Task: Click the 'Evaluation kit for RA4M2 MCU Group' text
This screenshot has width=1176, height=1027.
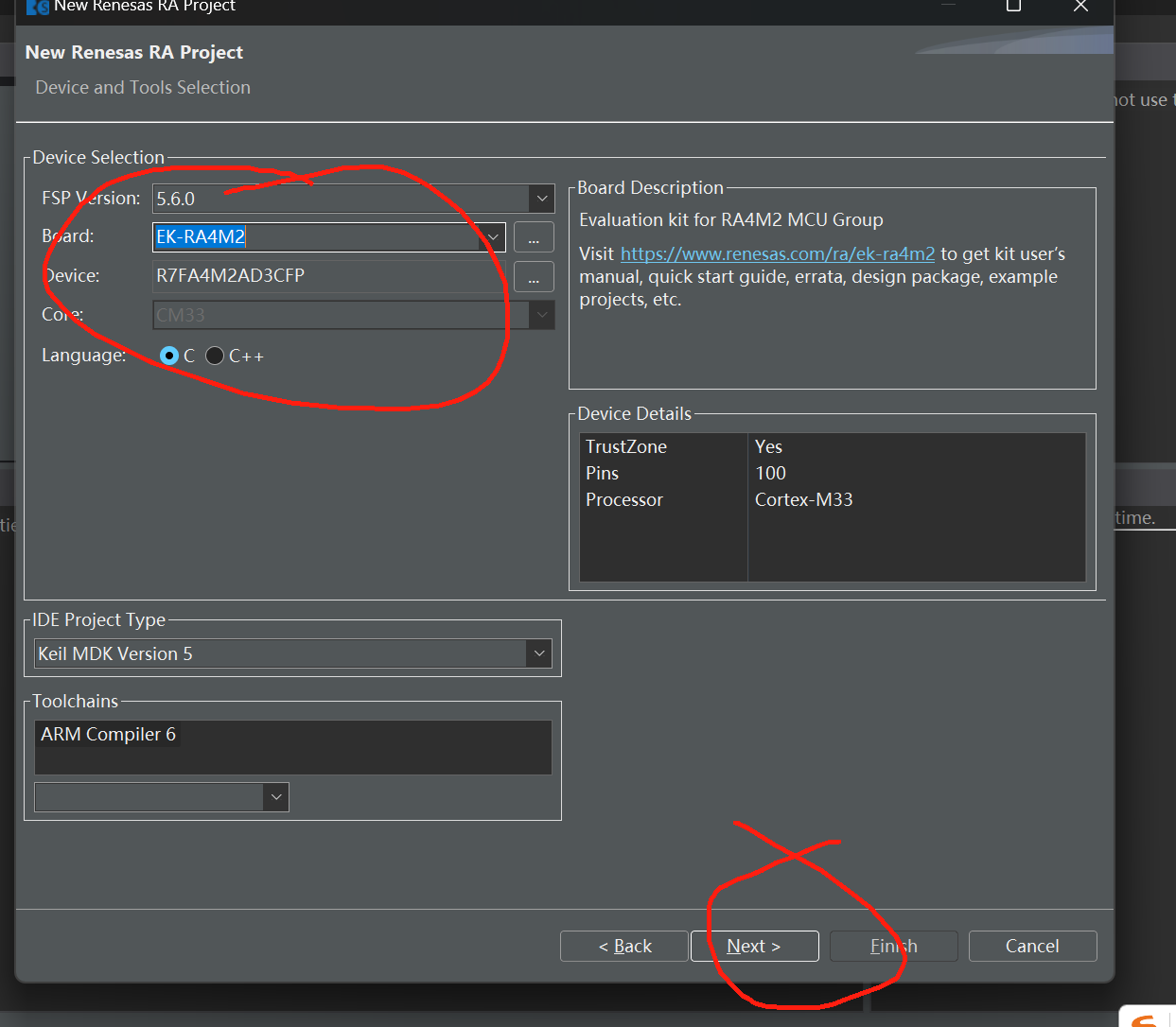Action: [731, 219]
